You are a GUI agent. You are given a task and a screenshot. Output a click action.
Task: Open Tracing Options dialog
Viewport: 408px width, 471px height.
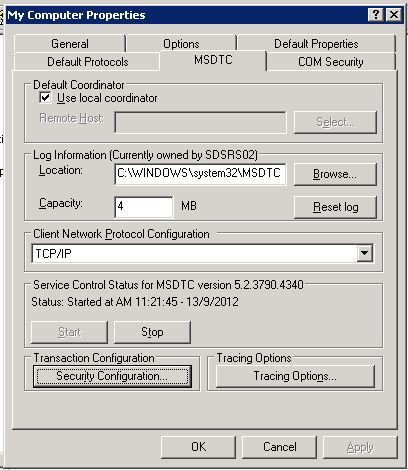295,376
